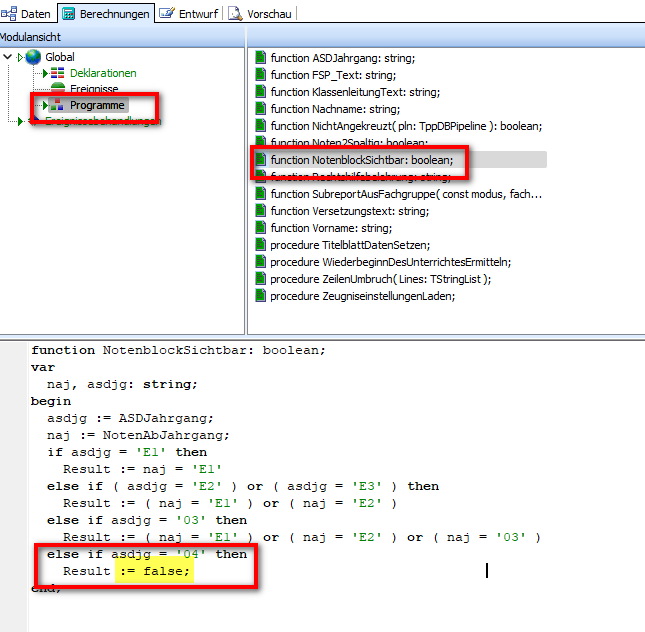Select procedure TitelblattDatenSetzen;

tap(350, 245)
